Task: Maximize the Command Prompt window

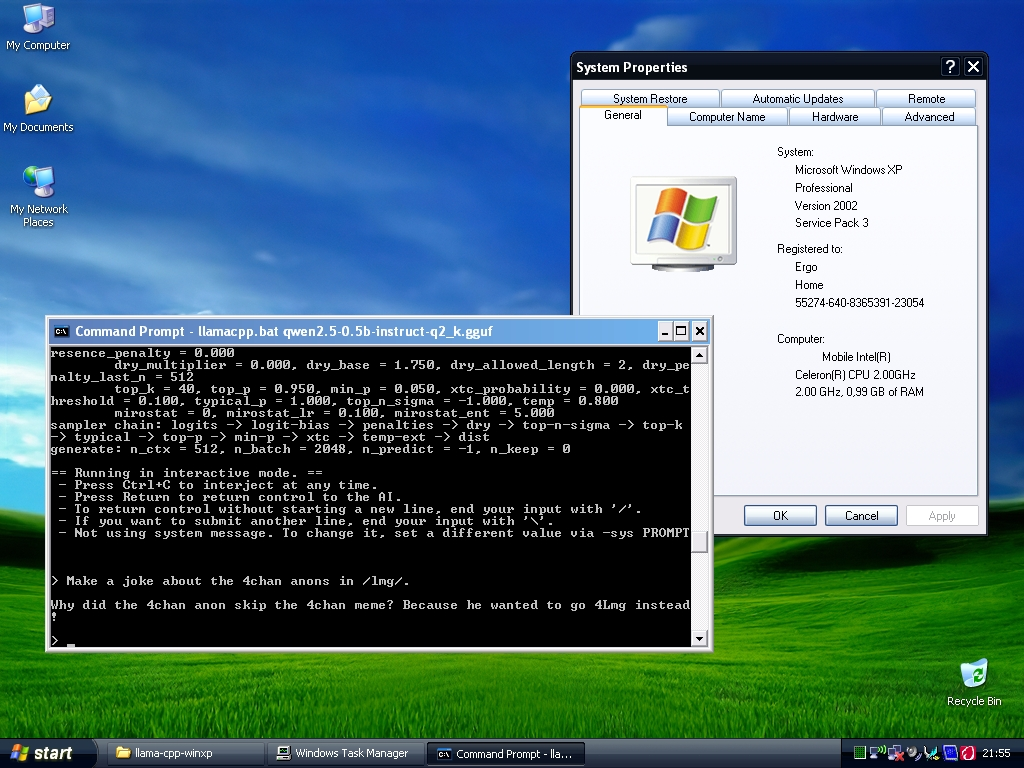Action: (681, 331)
